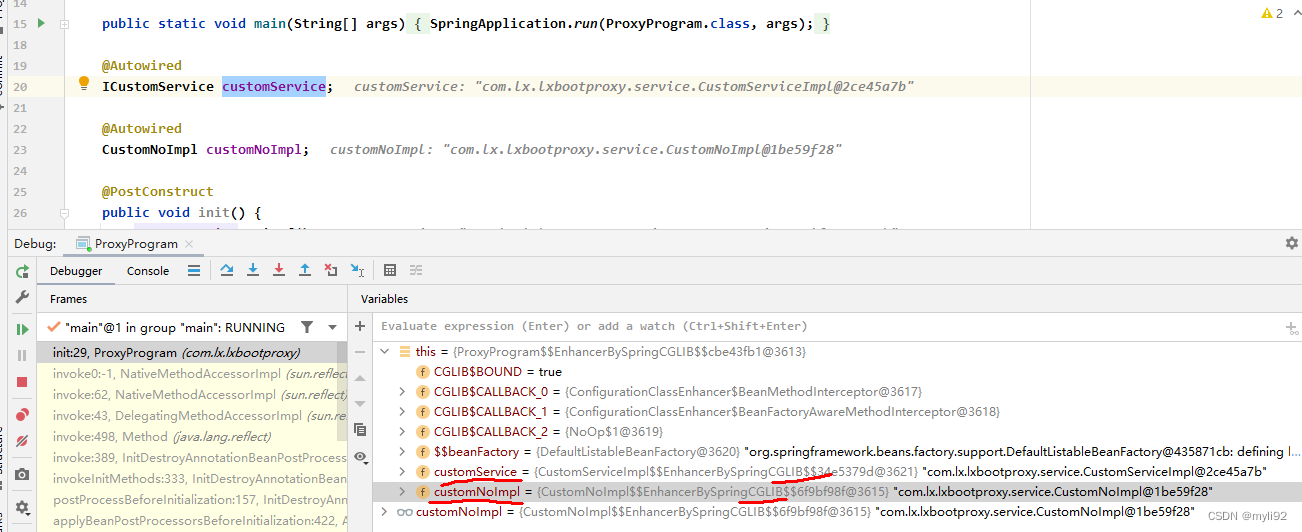Select frame invoke:498, Method
Screen dimensions: 1302x532
click(x=192, y=436)
